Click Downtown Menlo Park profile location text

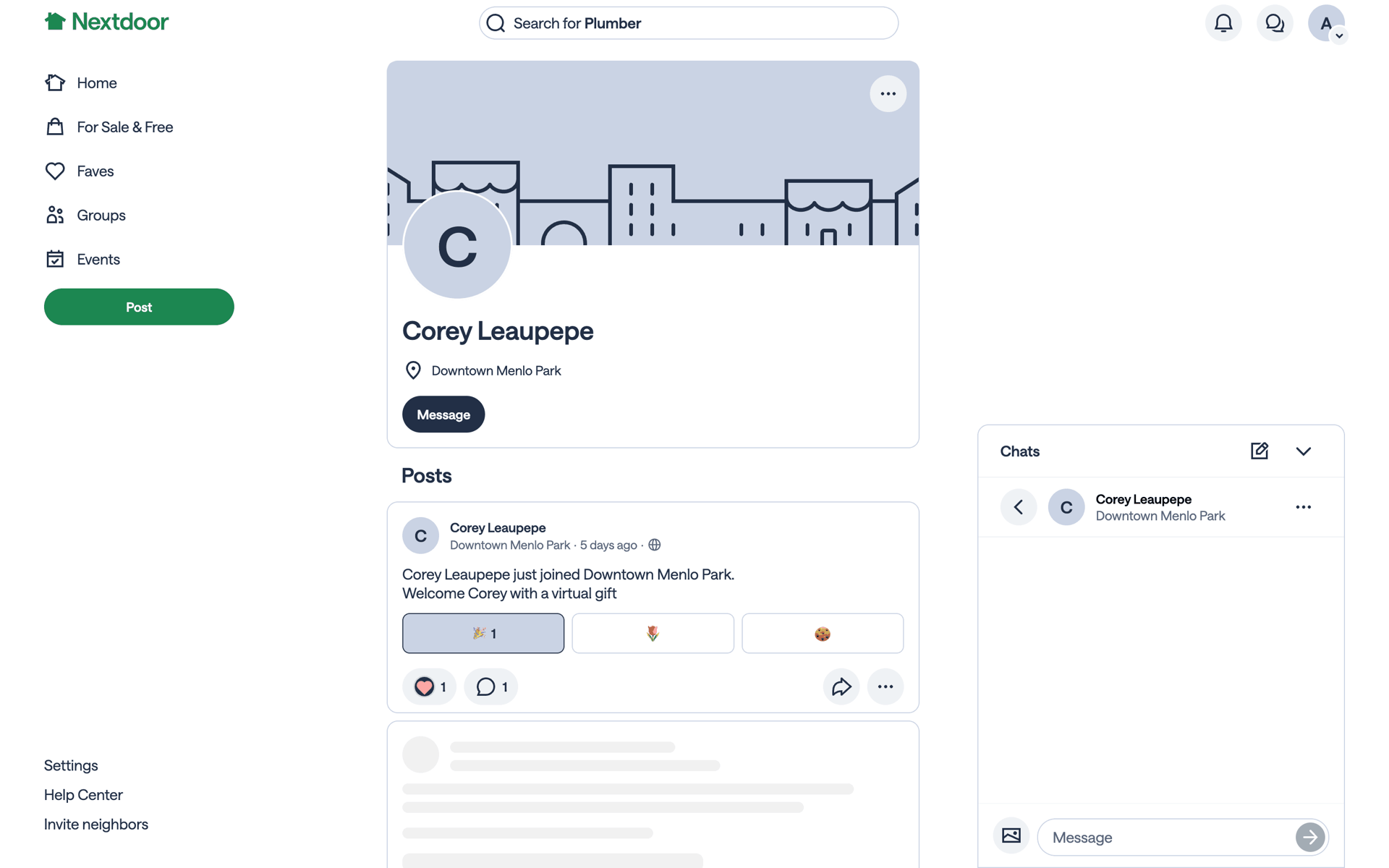coord(496,371)
